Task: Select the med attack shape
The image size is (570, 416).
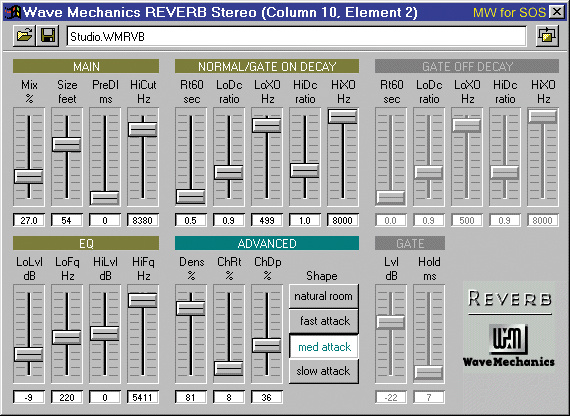Action: click(x=324, y=347)
